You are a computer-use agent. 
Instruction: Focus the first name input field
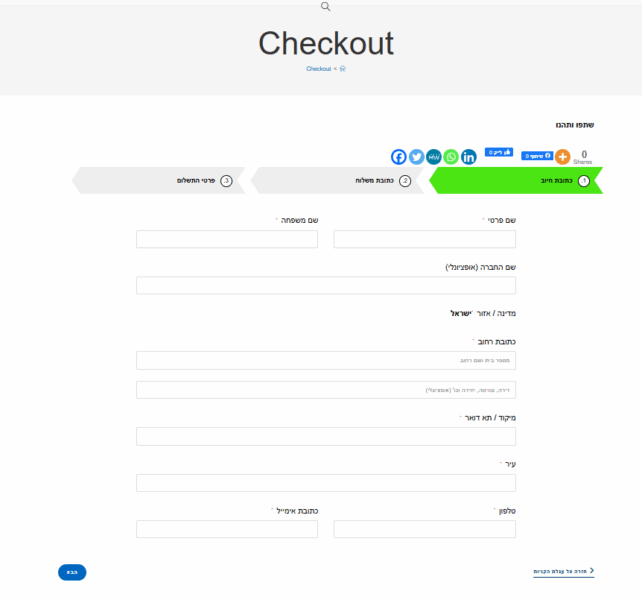[424, 239]
